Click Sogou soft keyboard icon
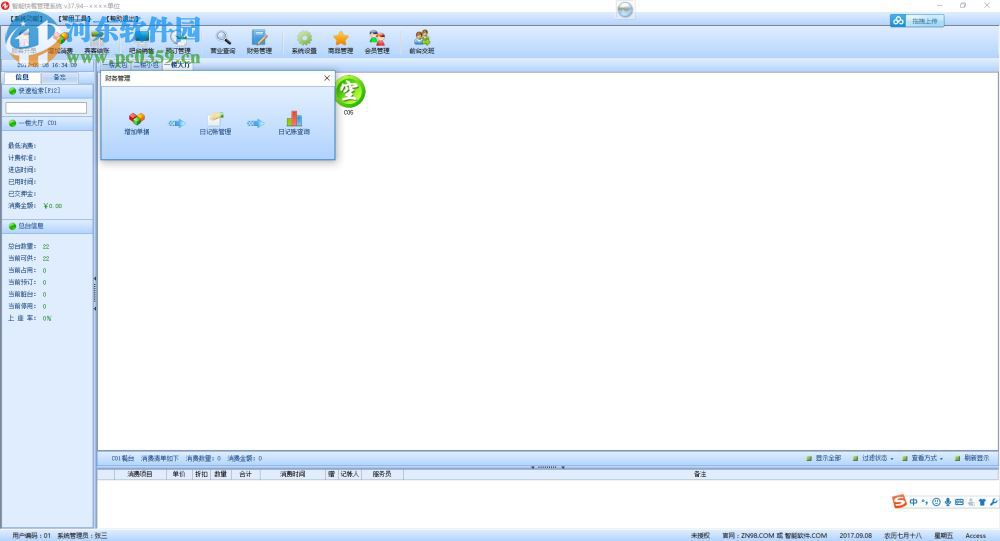The width and height of the screenshot is (1000, 541). tap(959, 502)
